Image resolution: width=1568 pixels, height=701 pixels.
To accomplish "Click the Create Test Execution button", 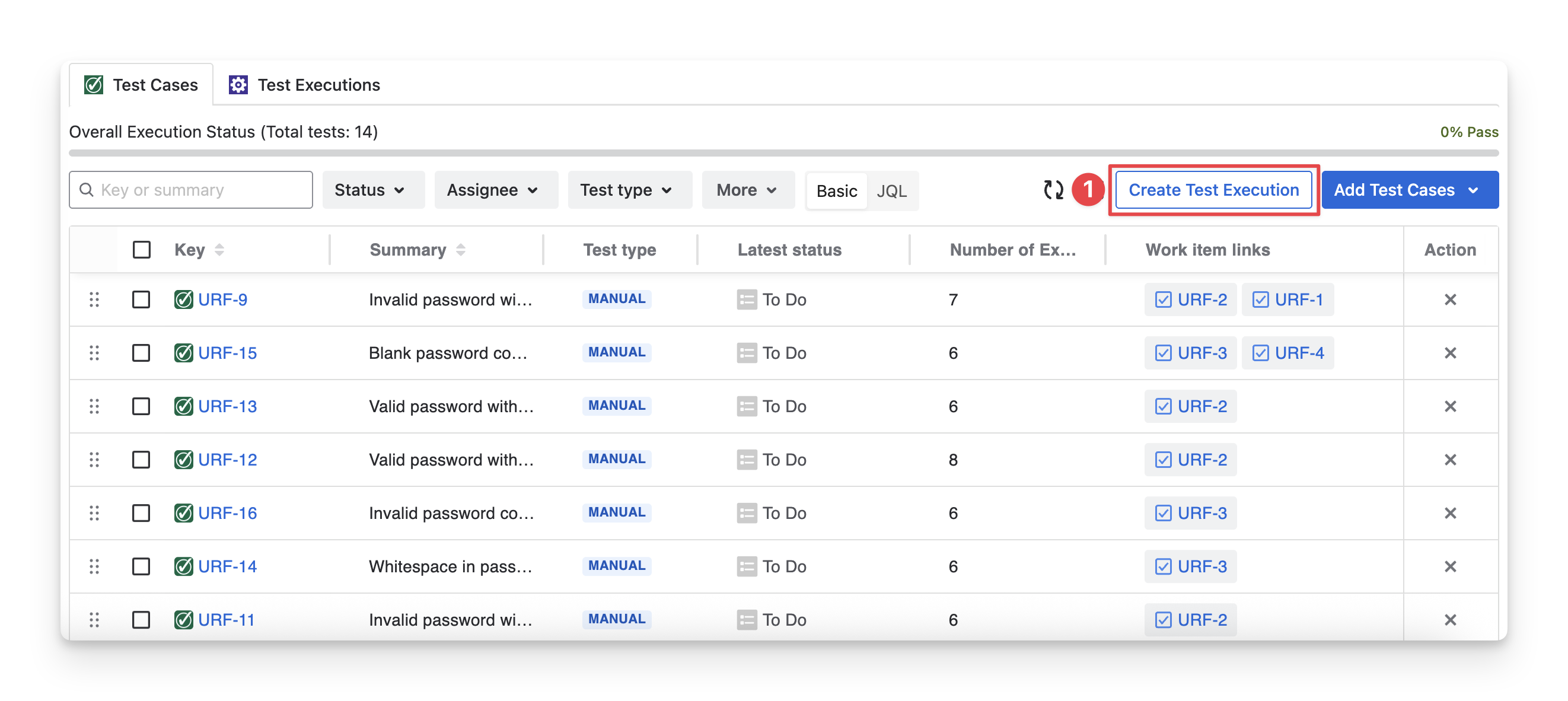I will pyautogui.click(x=1213, y=190).
